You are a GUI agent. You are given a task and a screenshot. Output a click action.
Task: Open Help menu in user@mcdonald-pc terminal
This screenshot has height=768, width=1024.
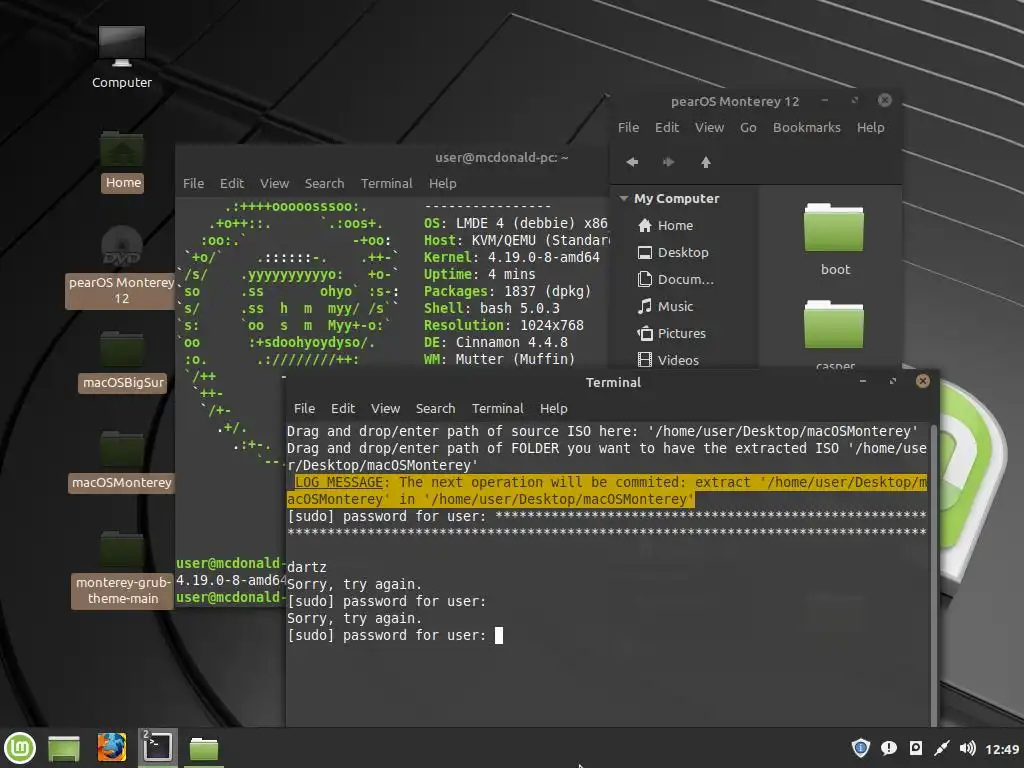coord(443,184)
